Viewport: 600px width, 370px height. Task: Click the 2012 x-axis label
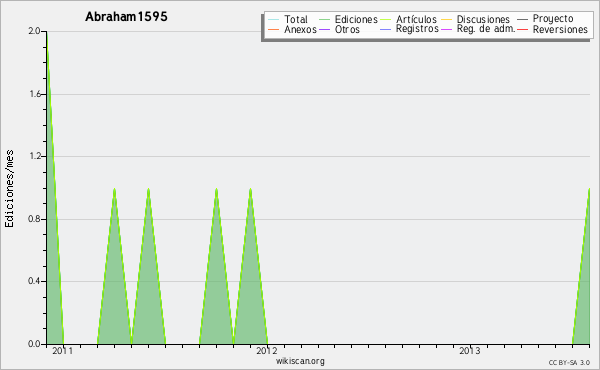[x=266, y=351]
